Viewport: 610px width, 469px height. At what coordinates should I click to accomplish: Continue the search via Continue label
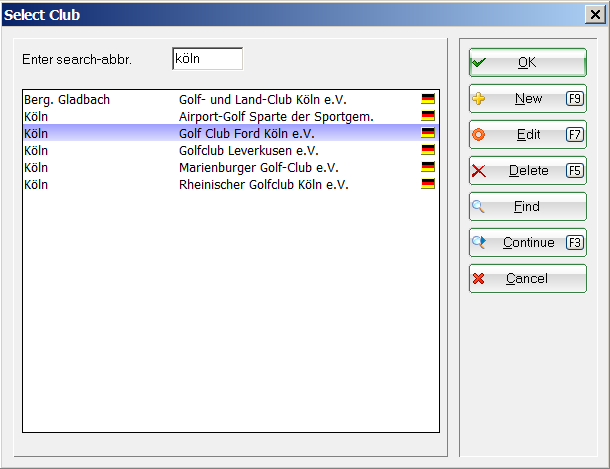[528, 243]
